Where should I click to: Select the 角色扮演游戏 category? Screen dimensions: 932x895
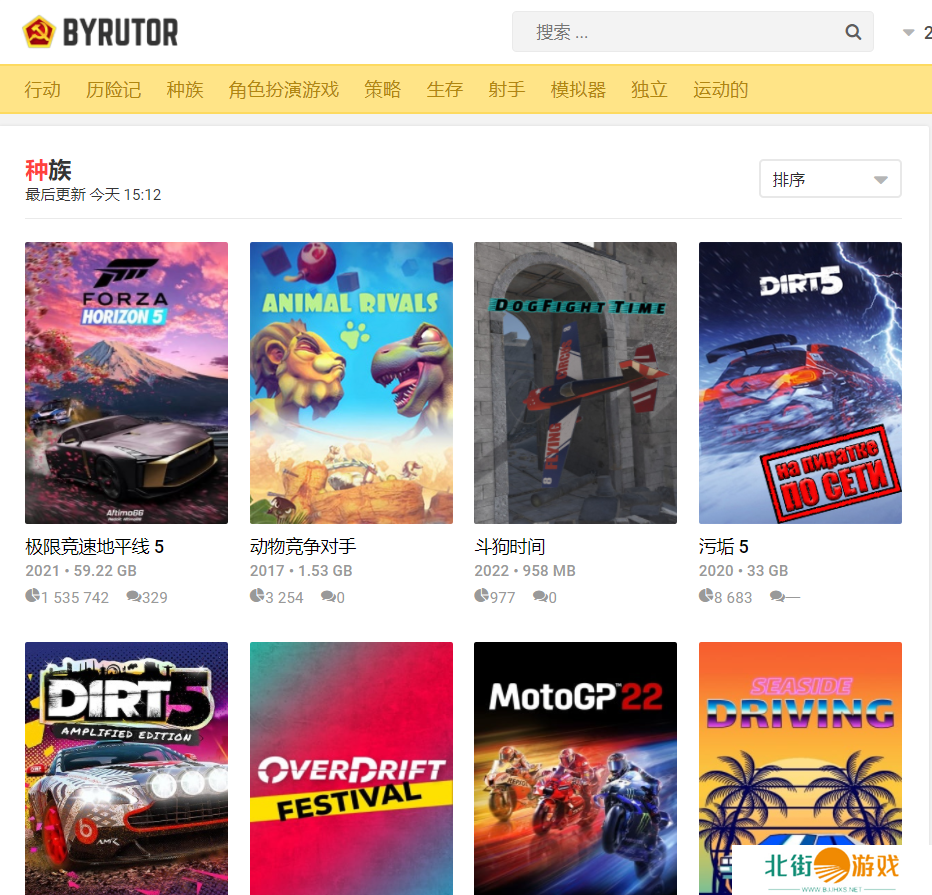283,90
